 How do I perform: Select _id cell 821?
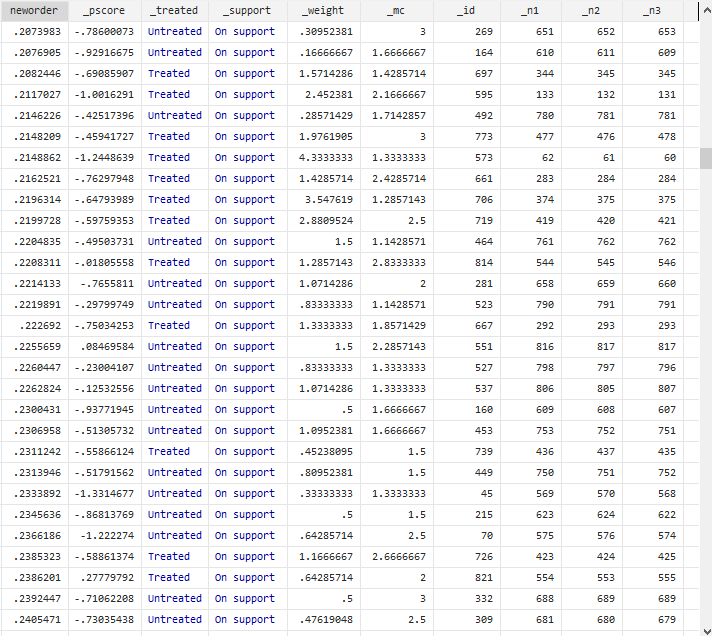point(467,577)
